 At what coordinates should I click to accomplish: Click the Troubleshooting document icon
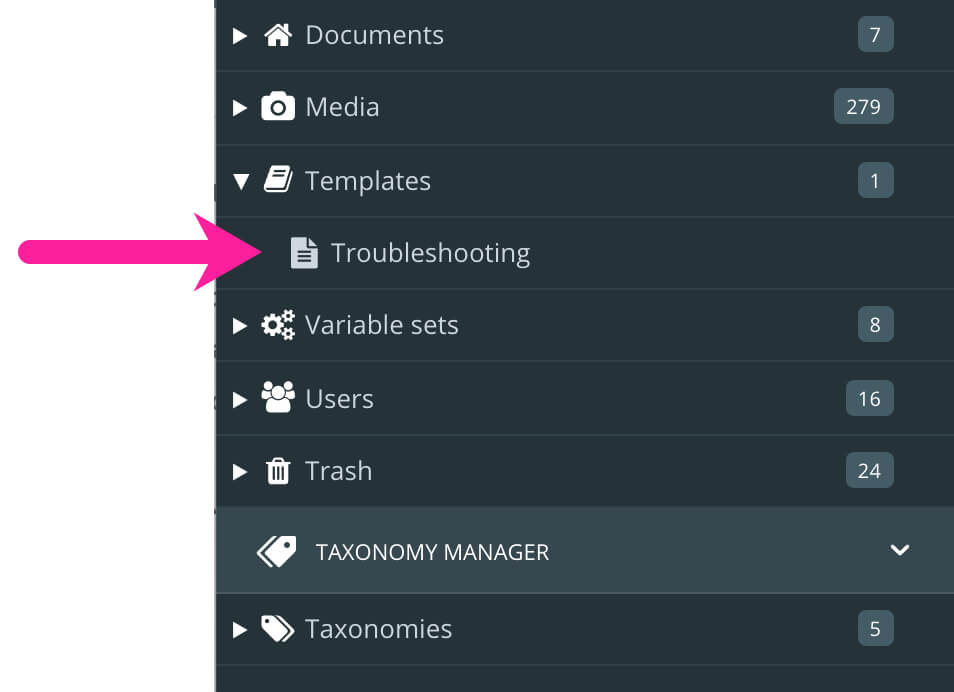[306, 252]
